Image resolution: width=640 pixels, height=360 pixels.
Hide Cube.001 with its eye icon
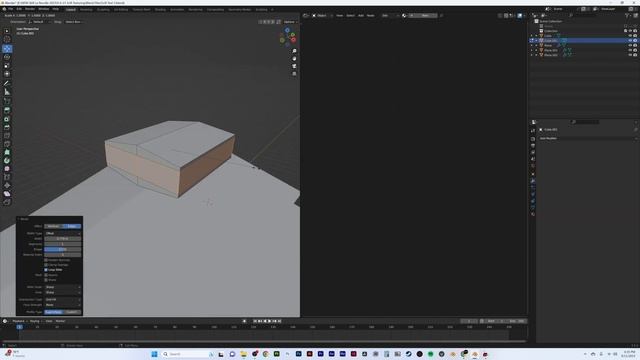pos(630,40)
